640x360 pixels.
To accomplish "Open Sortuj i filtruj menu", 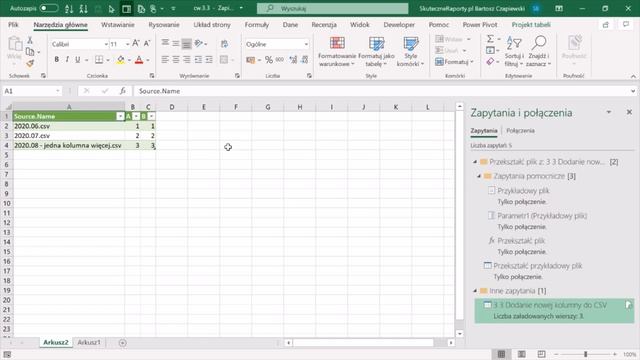I will click(x=514, y=51).
